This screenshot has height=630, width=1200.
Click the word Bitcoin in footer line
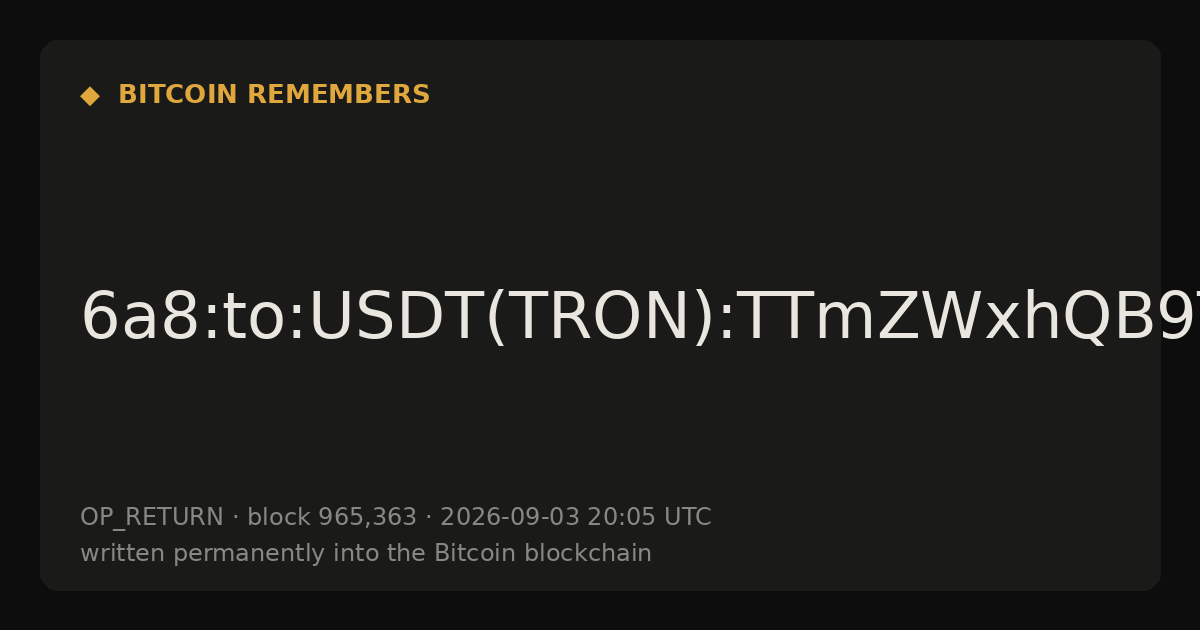(x=470, y=554)
